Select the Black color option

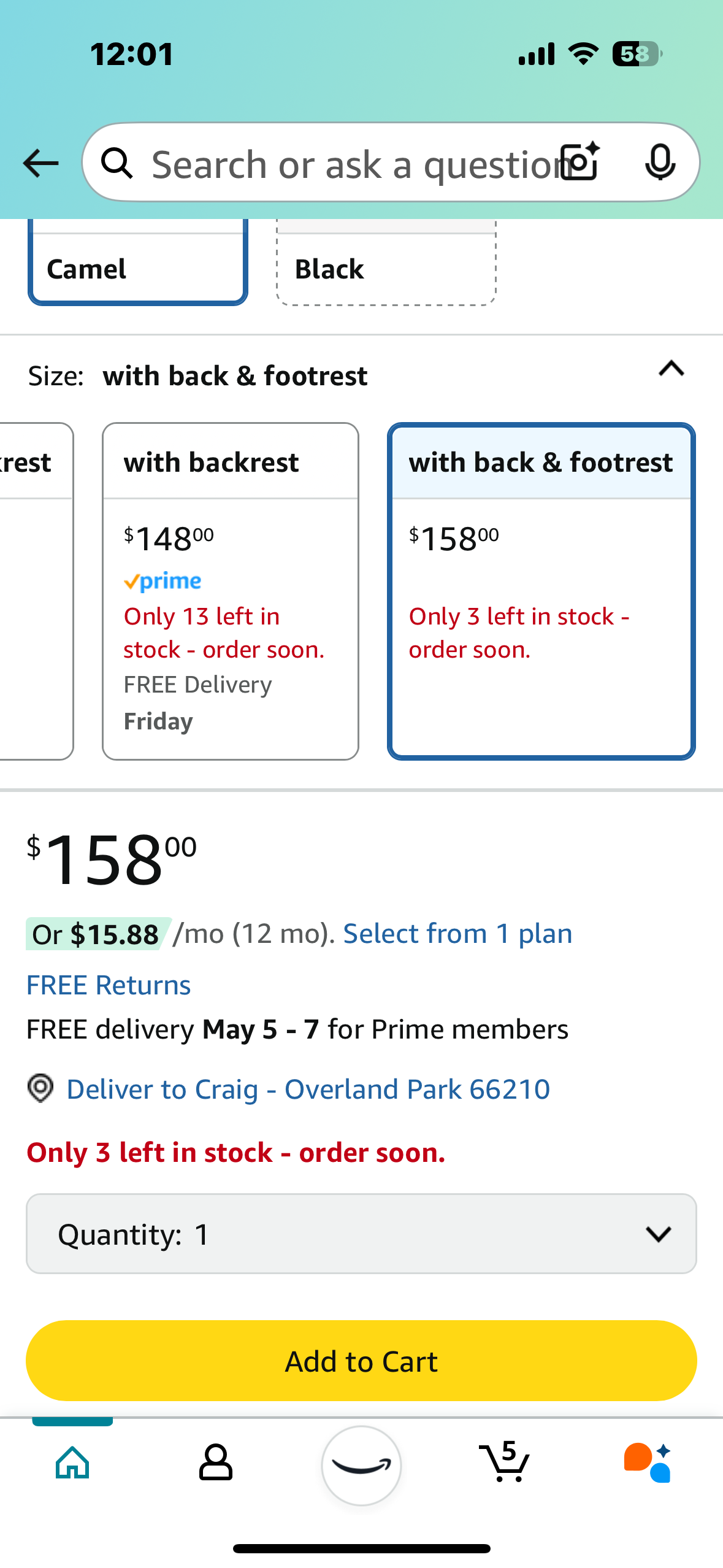(386, 267)
